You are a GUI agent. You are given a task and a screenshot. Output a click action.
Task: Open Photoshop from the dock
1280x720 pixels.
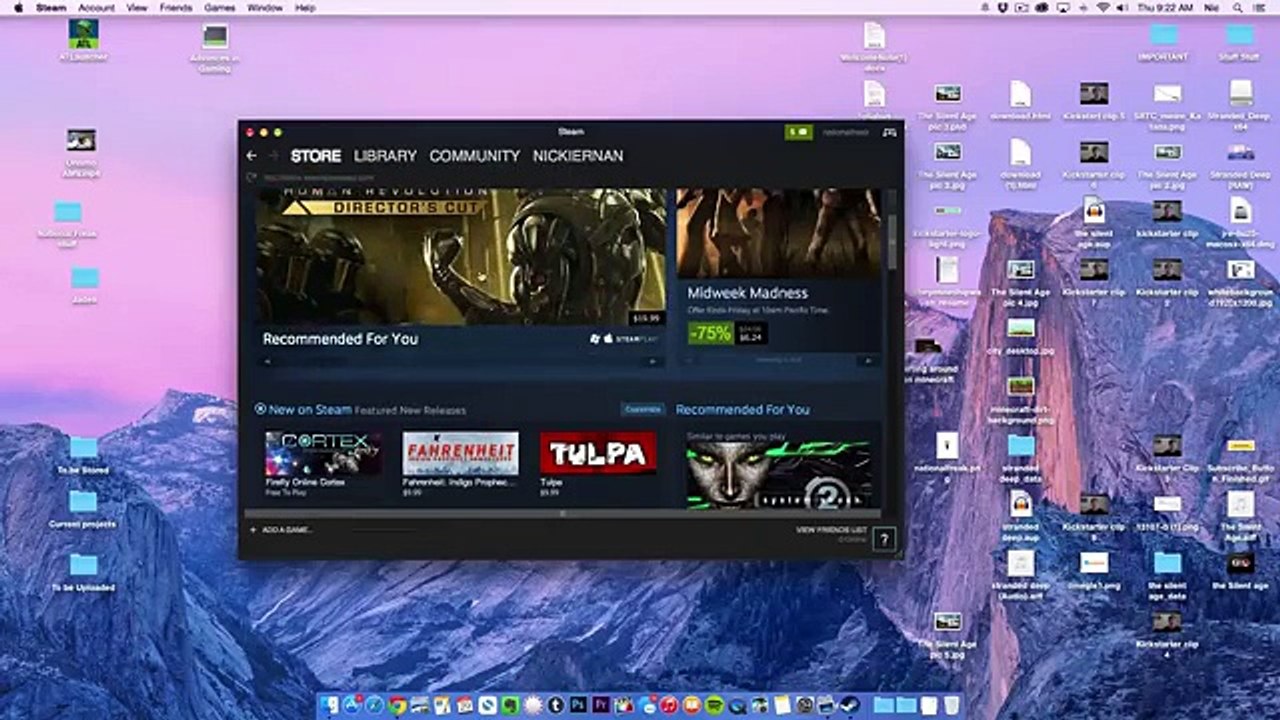coord(579,705)
